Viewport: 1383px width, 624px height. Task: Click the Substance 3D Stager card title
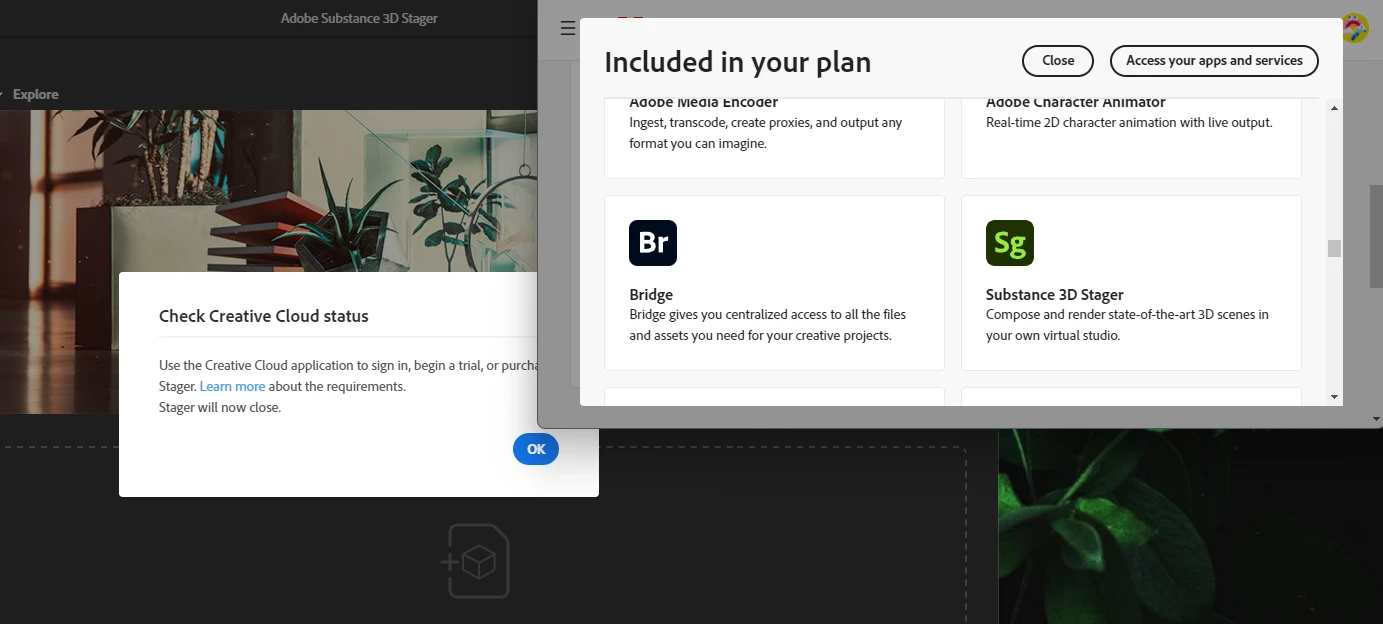point(1055,295)
